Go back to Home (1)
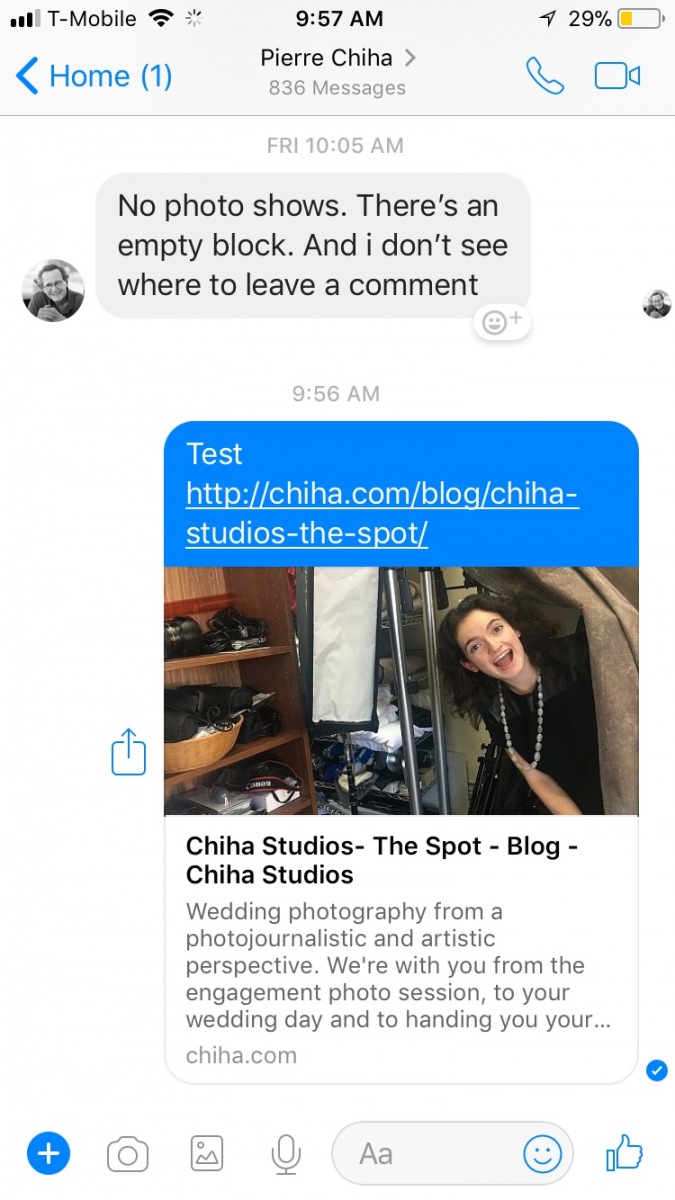The width and height of the screenshot is (675, 1200). pyautogui.click(x=95, y=76)
